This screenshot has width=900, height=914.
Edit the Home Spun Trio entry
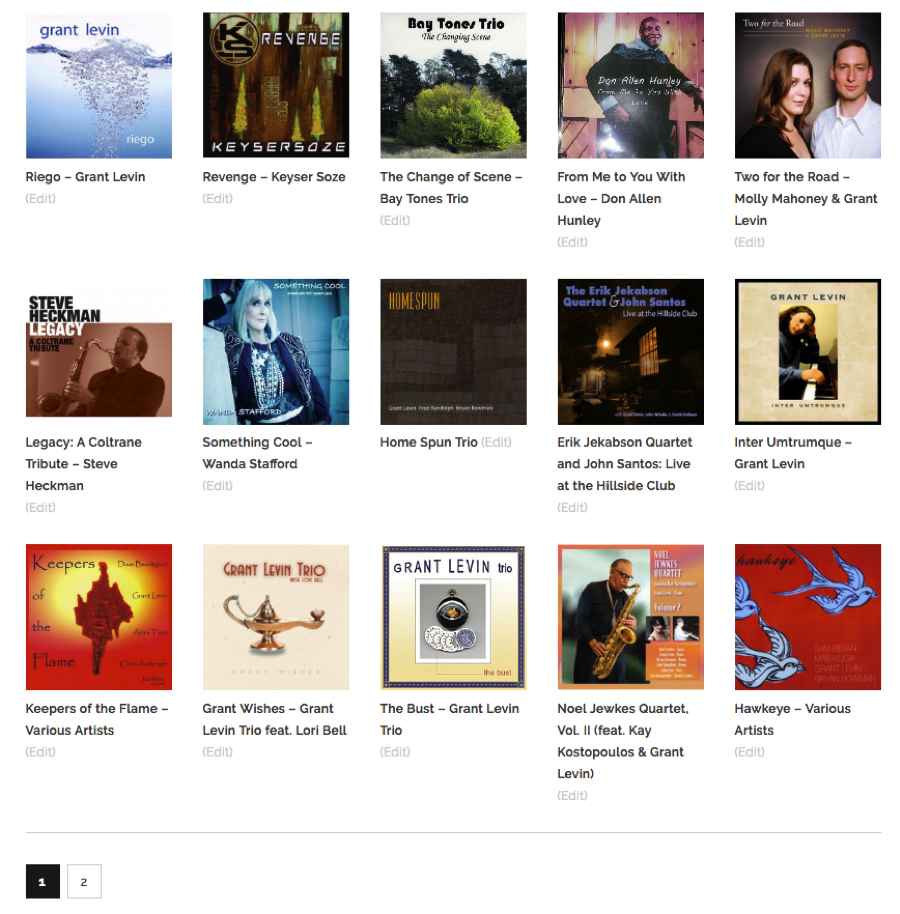point(496,442)
